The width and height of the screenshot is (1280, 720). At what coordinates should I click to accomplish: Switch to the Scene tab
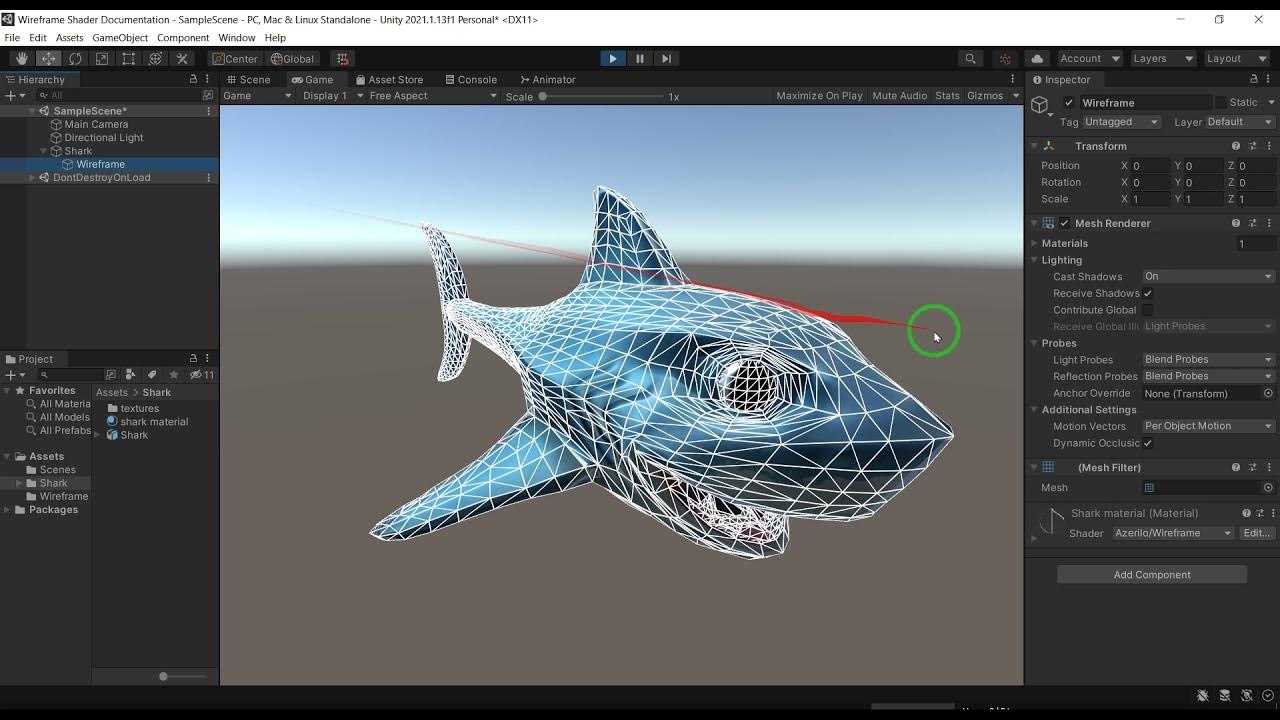pyautogui.click(x=248, y=80)
